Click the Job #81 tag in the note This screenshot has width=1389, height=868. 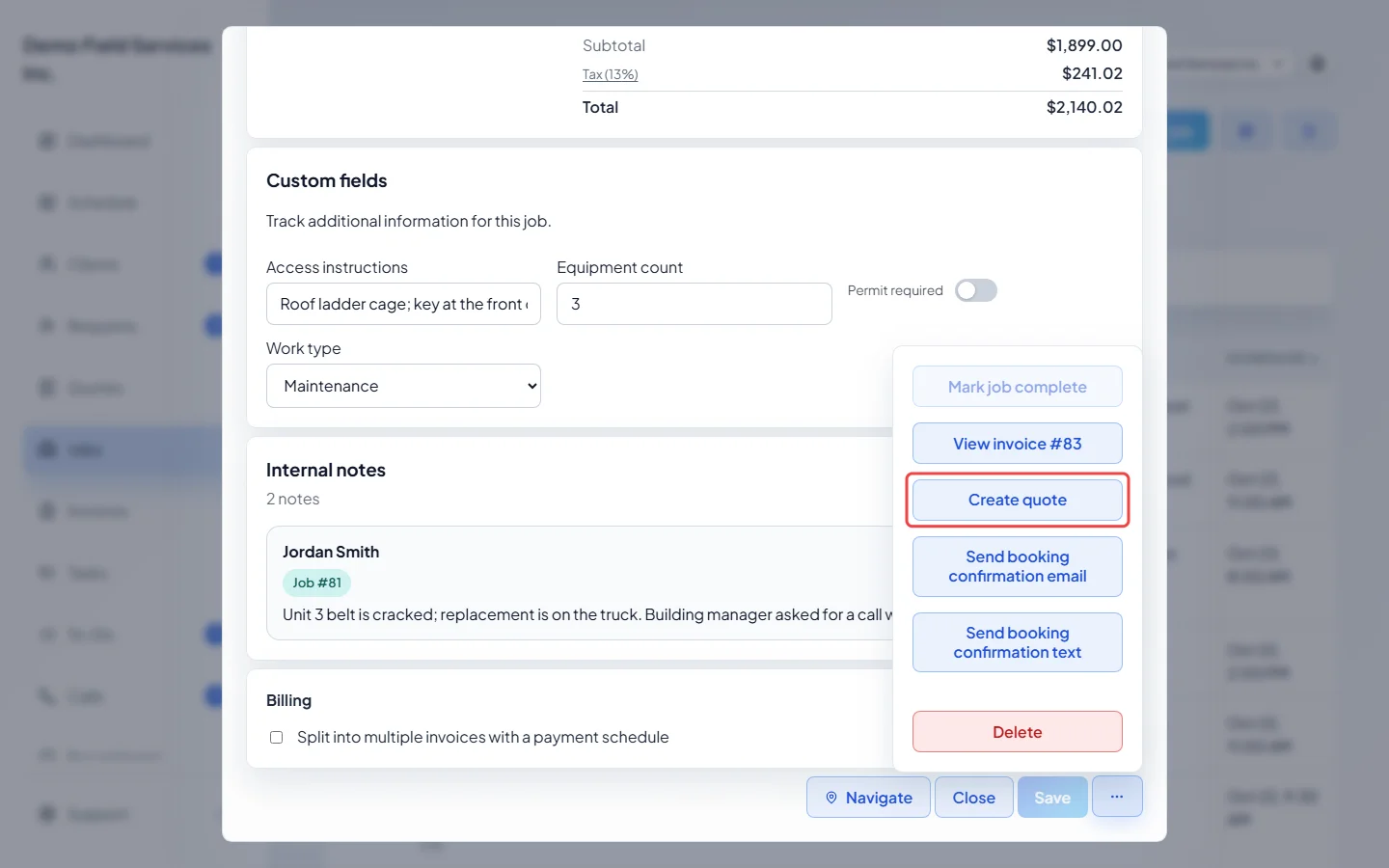click(x=316, y=583)
